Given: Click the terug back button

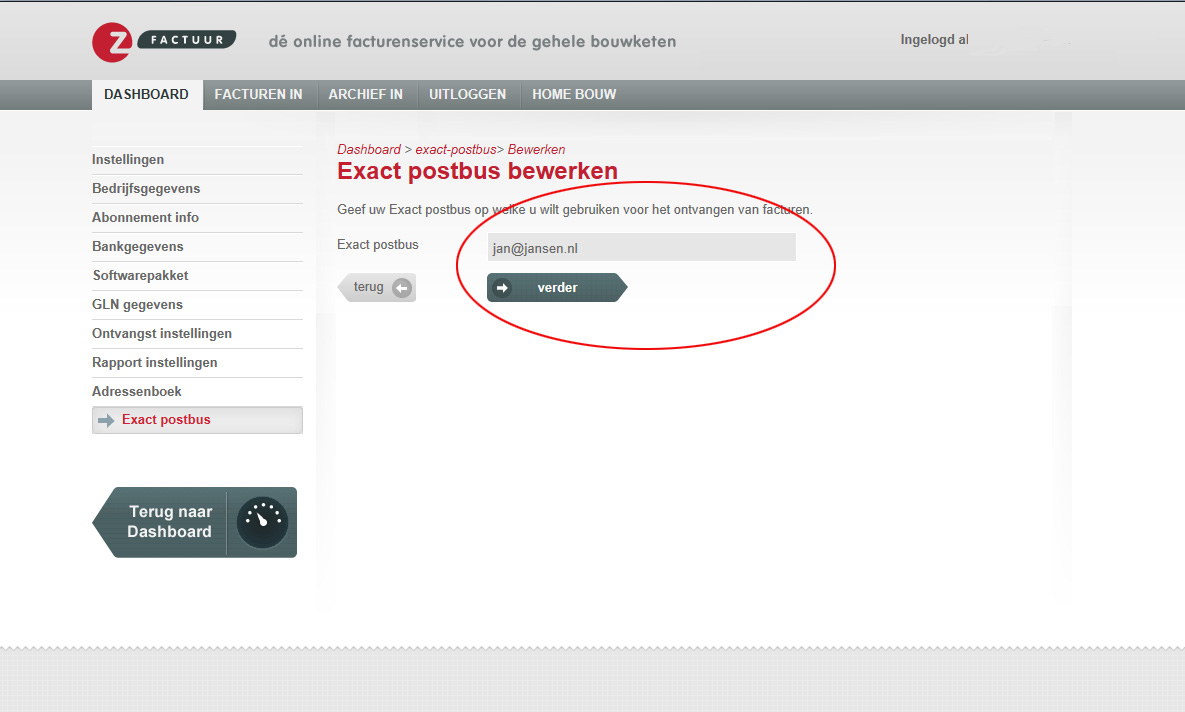Looking at the screenshot, I should coord(376,287).
